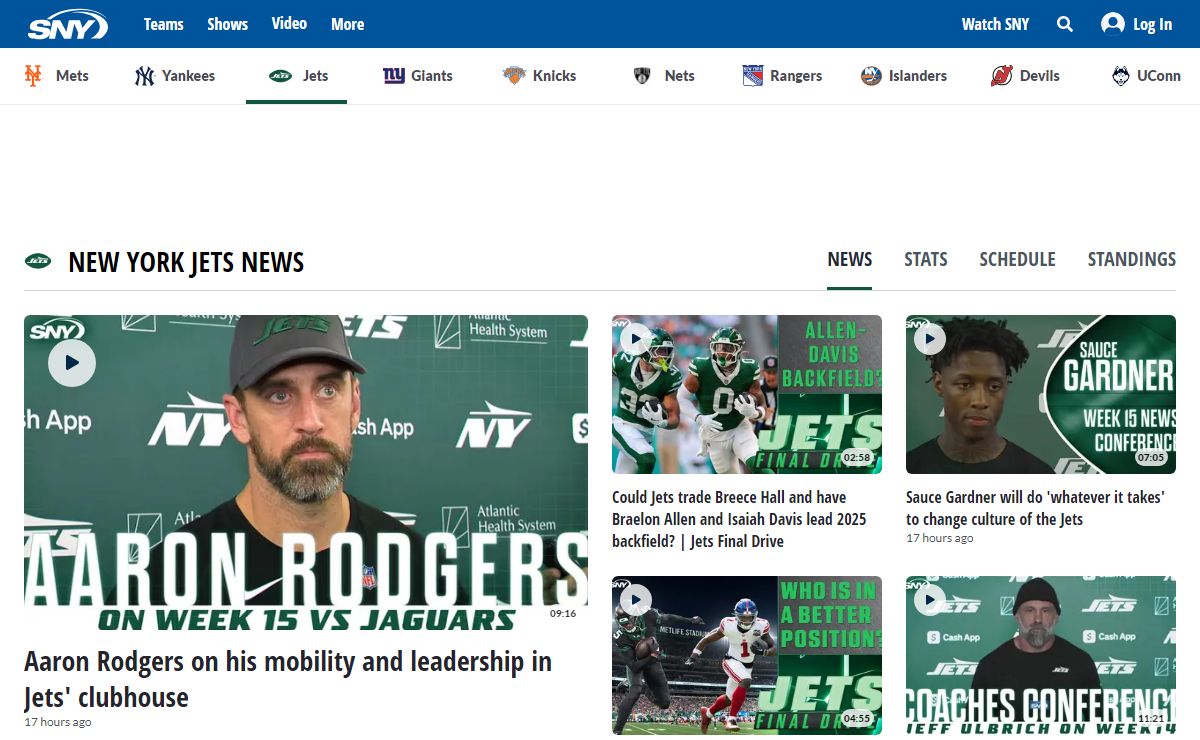Image resolution: width=1200 pixels, height=740 pixels.
Task: Switch to the SCHEDULE tab
Action: (x=1017, y=259)
